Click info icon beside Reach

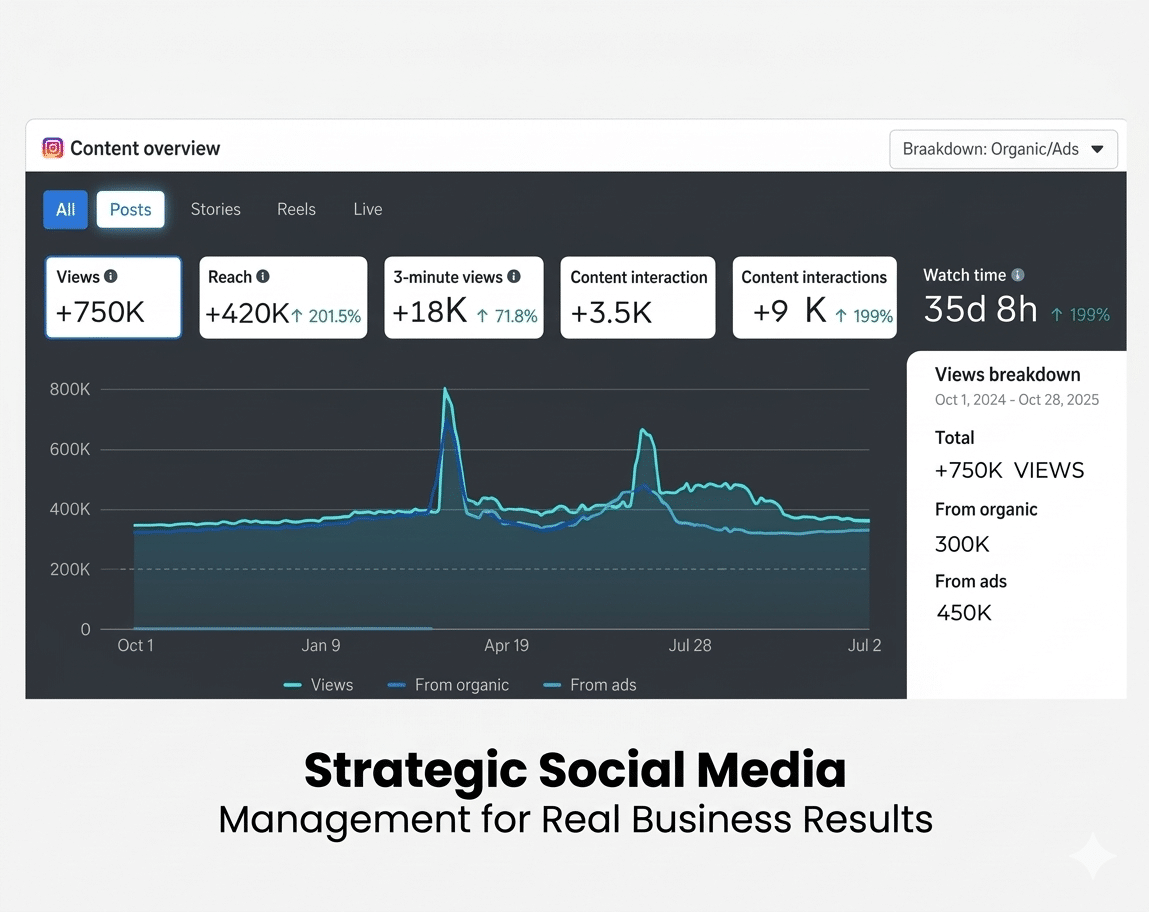tap(263, 277)
